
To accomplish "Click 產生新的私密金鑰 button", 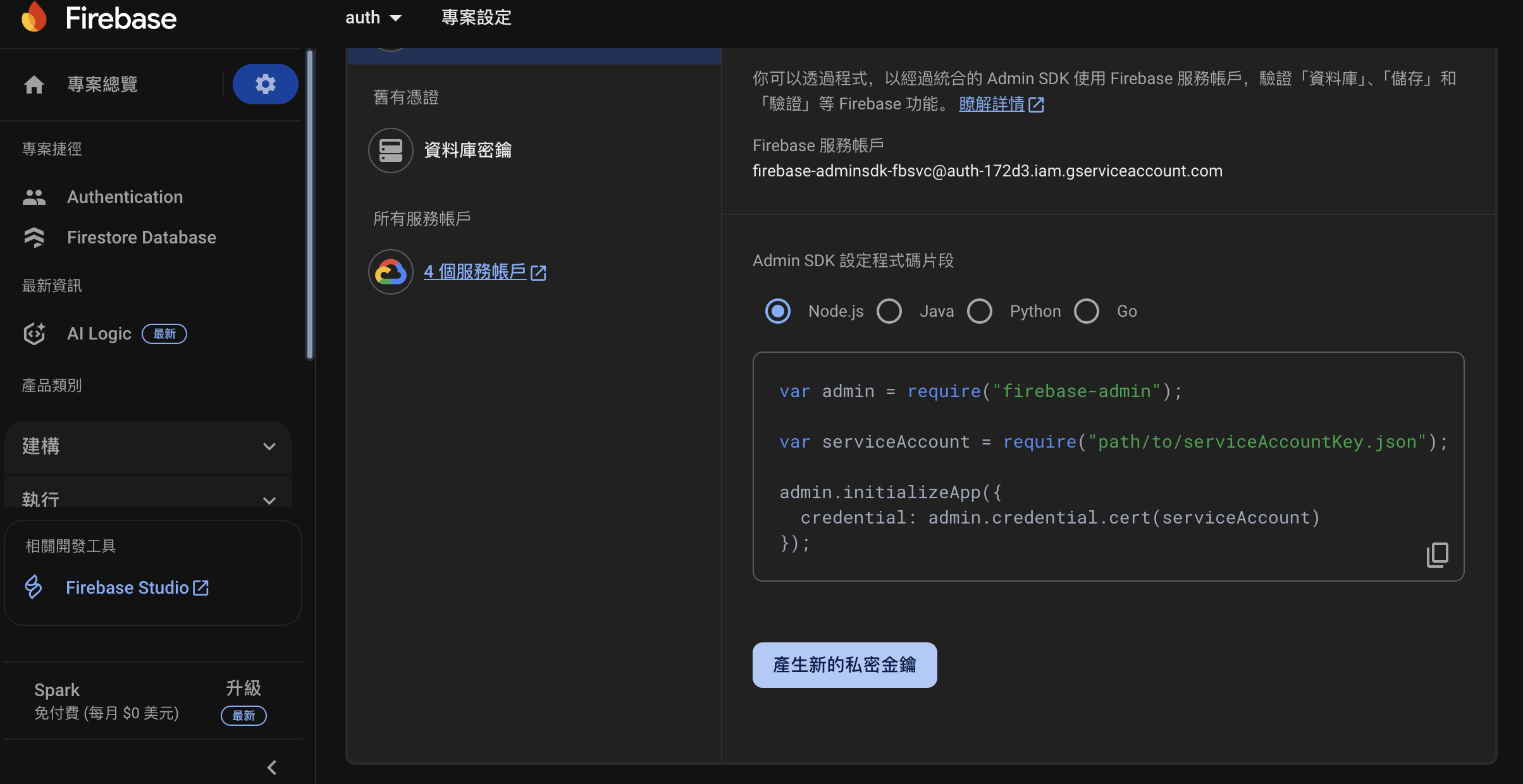I will [x=844, y=665].
